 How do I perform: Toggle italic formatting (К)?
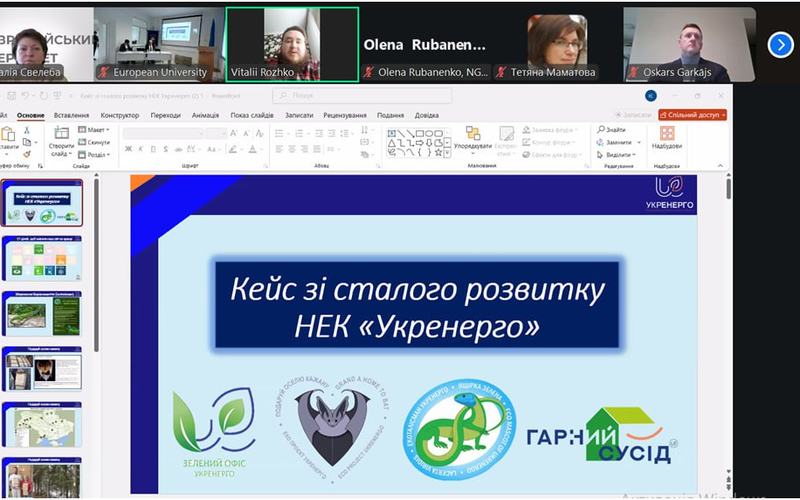pos(141,149)
